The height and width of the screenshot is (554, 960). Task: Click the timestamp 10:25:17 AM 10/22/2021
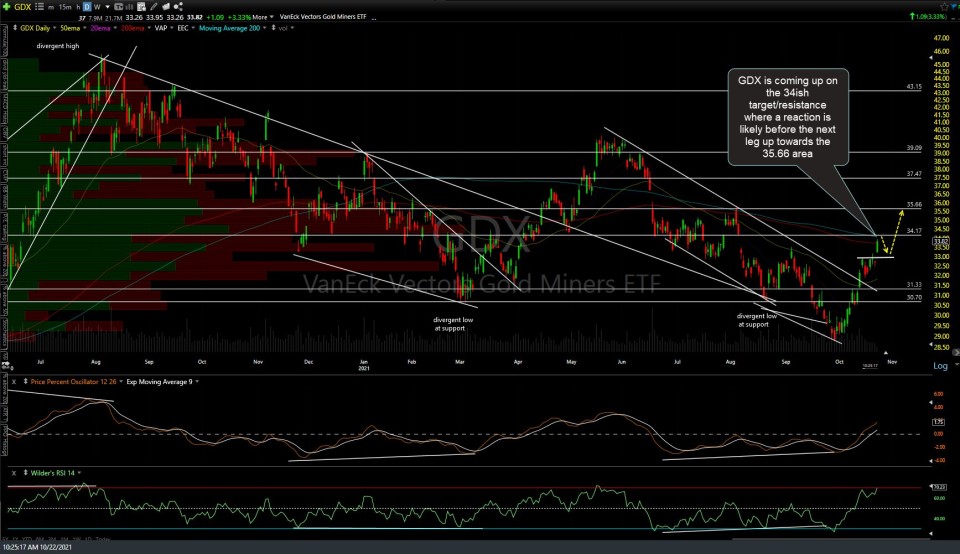pos(37,547)
